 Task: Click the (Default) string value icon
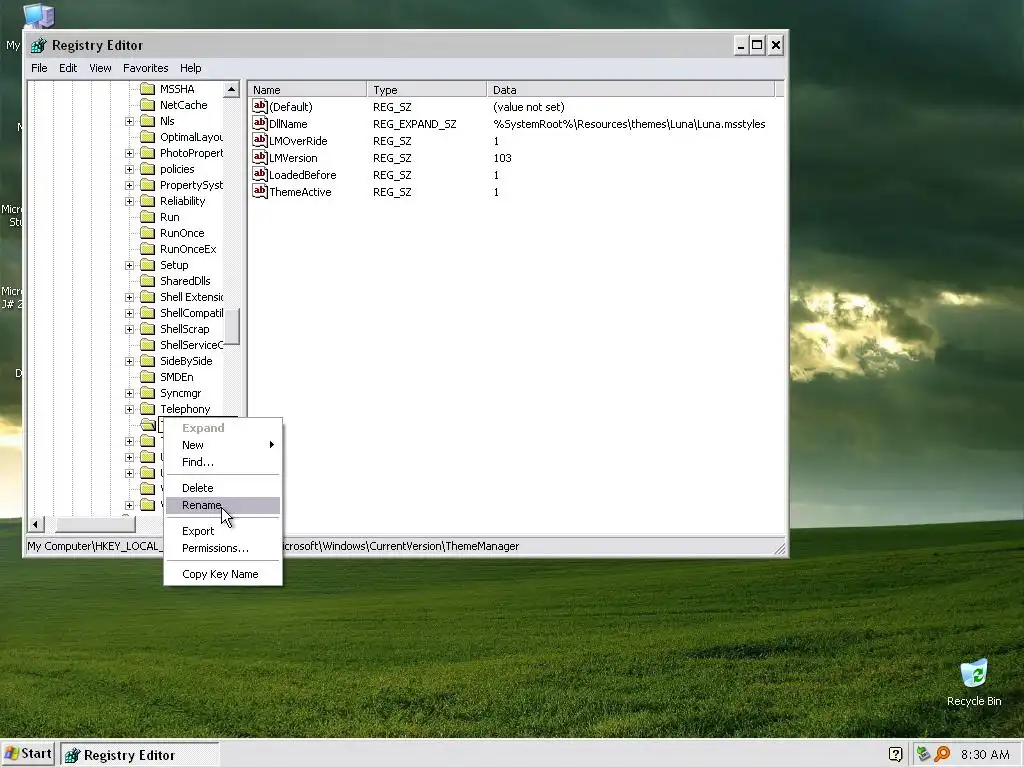click(x=260, y=106)
